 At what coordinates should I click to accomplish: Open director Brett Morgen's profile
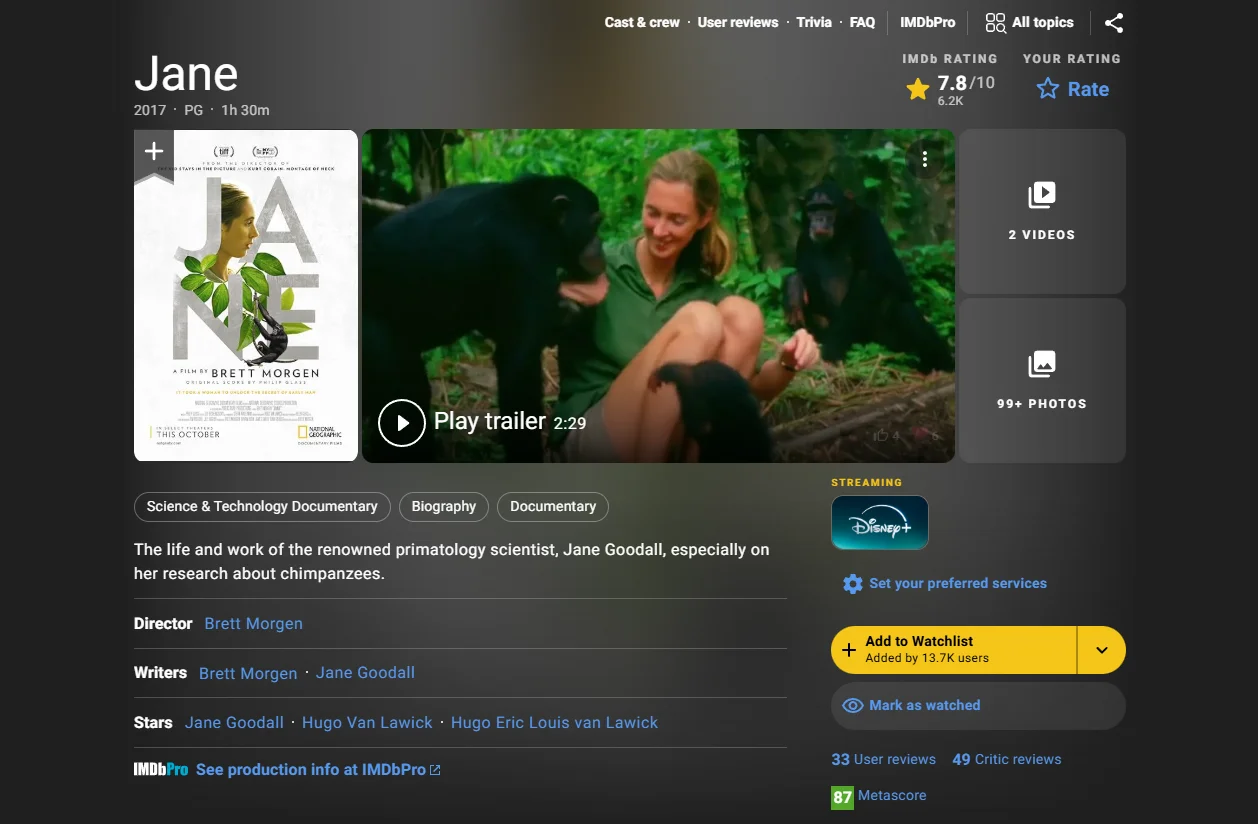click(x=253, y=623)
